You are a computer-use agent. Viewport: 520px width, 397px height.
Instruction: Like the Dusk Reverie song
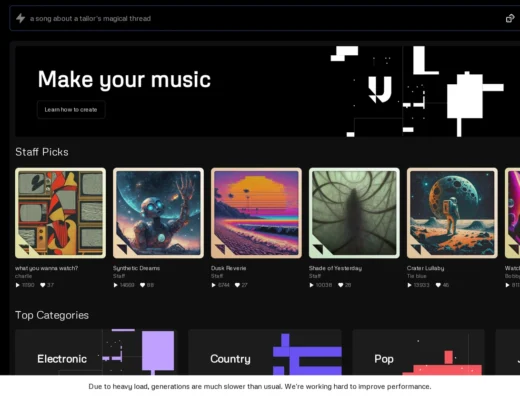pyautogui.click(x=237, y=285)
